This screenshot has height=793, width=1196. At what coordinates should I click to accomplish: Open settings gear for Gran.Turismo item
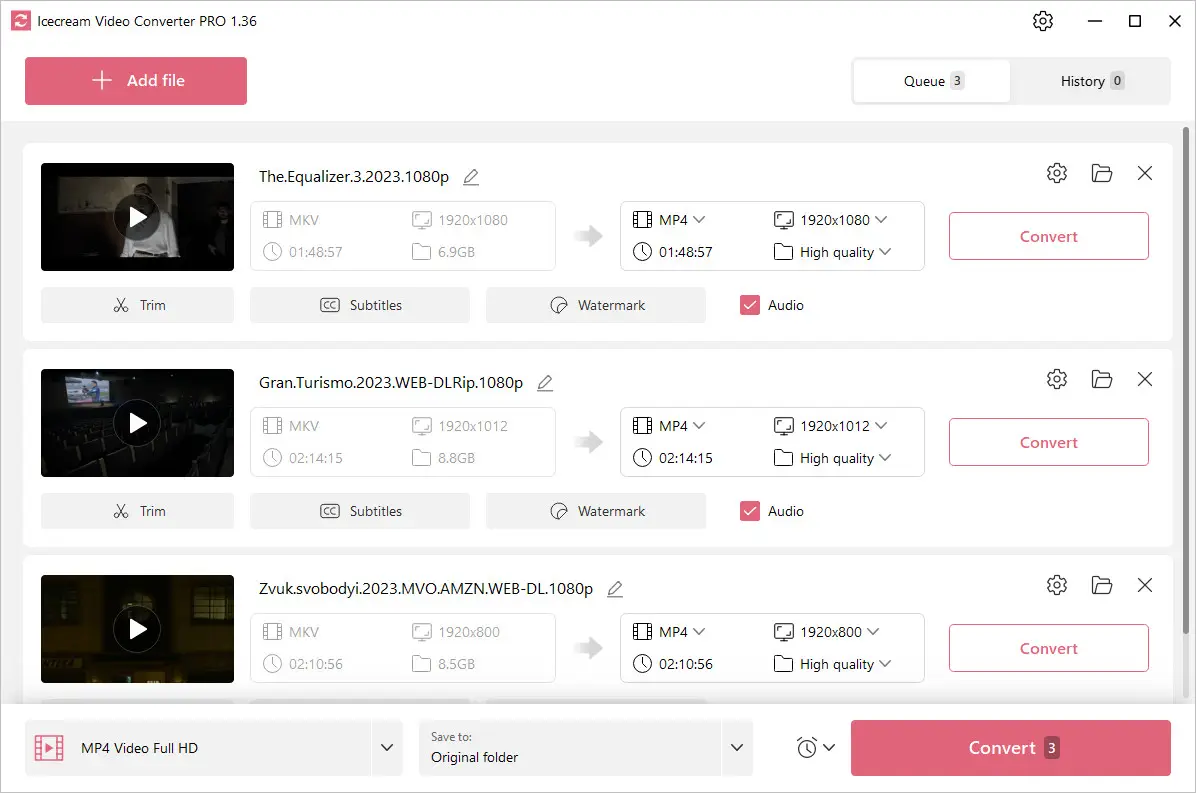1056,379
